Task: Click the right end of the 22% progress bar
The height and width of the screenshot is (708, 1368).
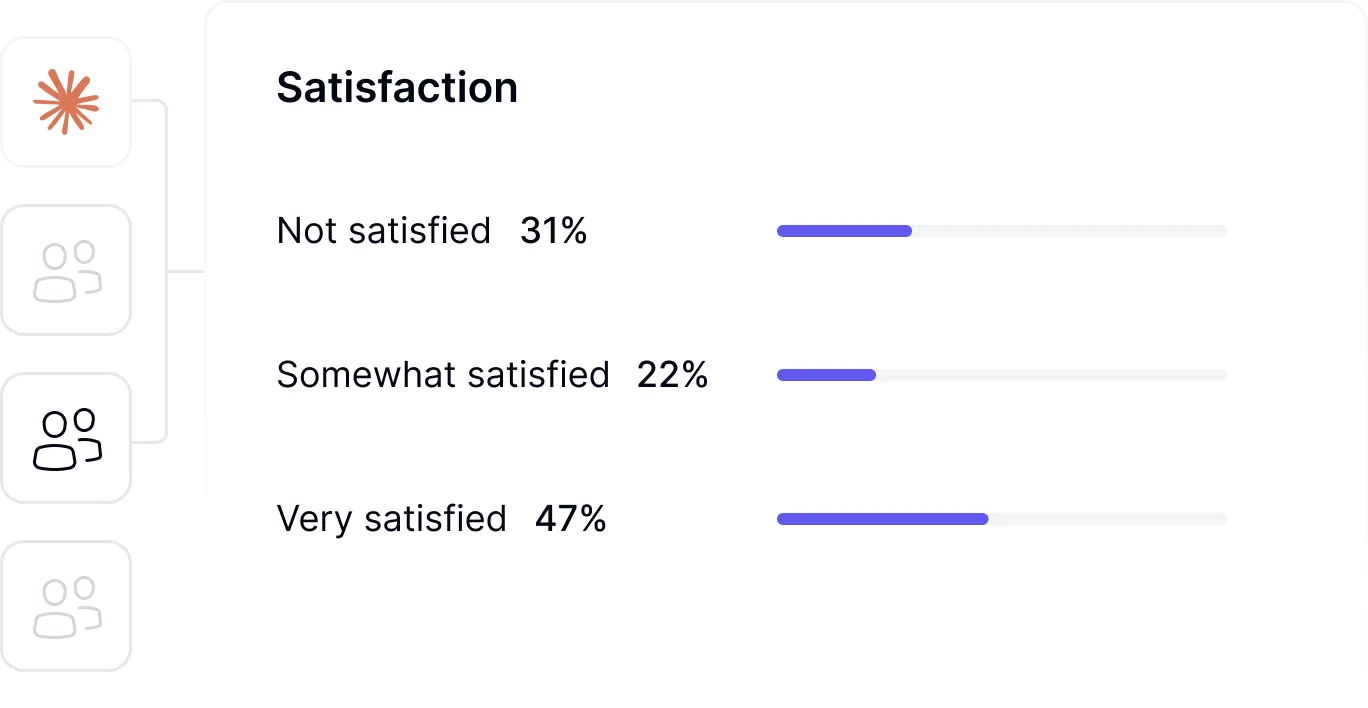Action: tap(1222, 375)
